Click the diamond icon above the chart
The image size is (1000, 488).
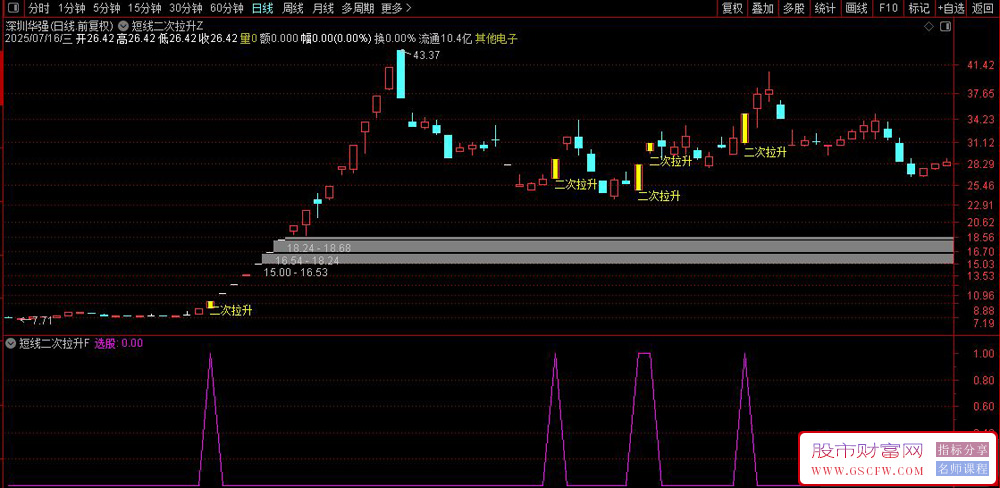point(929,26)
